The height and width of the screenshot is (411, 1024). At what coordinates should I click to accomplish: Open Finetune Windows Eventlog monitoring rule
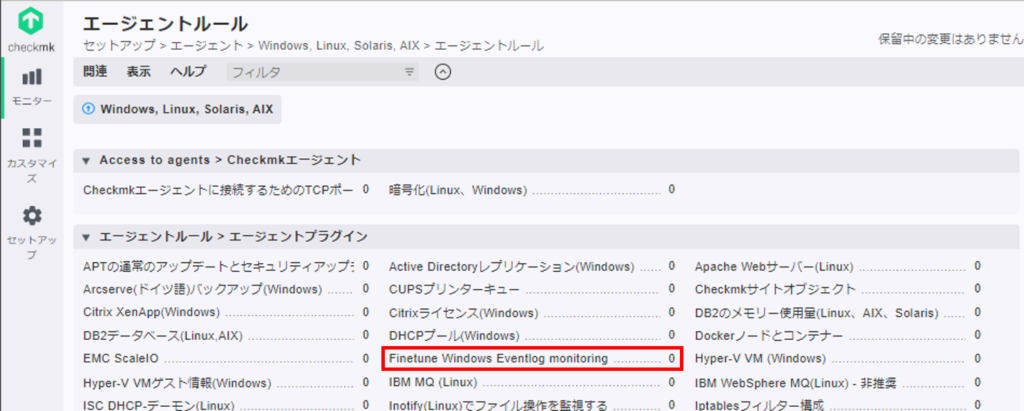(498, 358)
